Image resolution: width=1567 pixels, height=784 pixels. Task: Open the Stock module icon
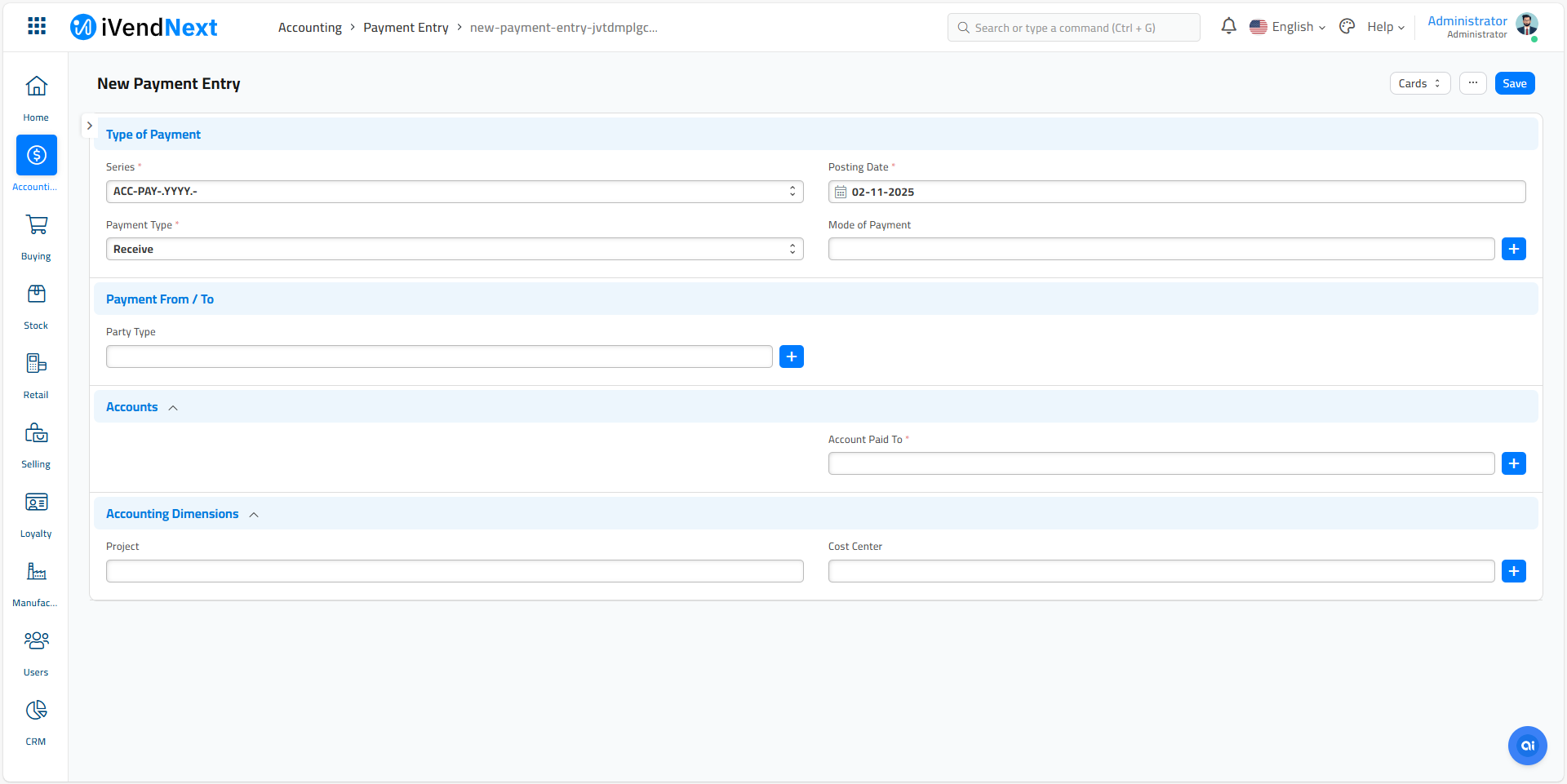click(x=36, y=295)
